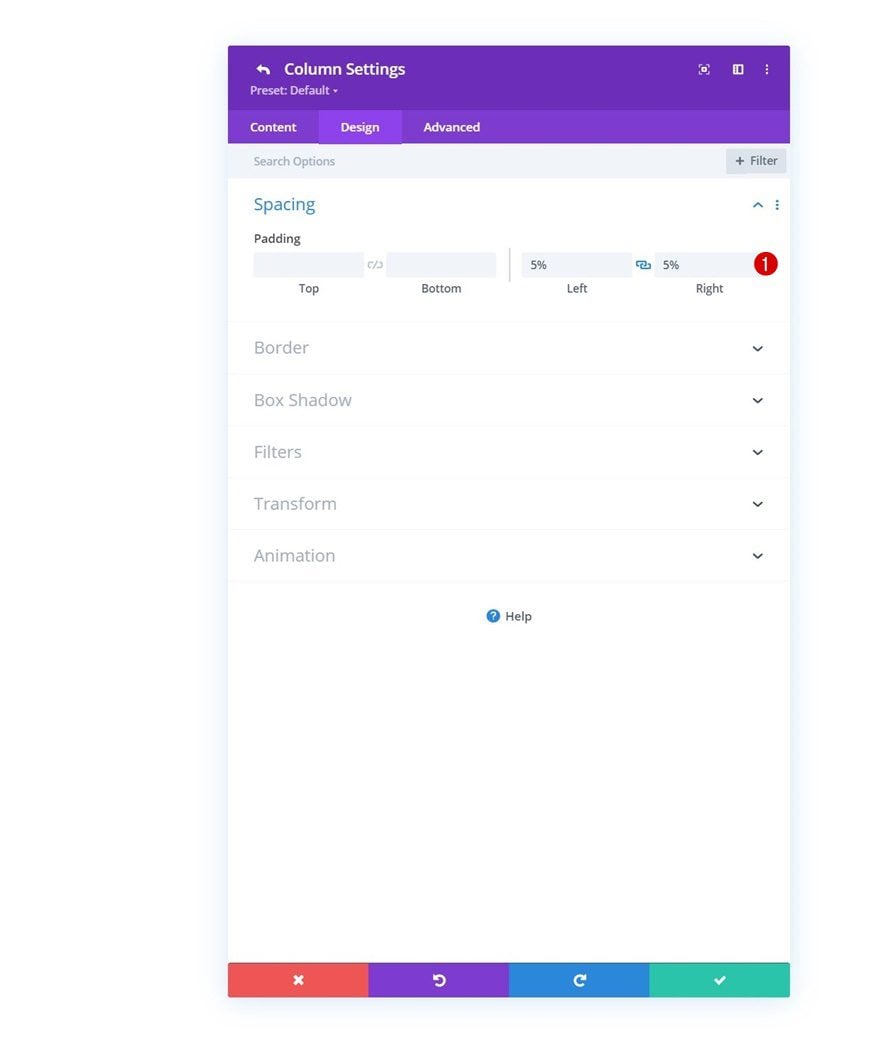Image resolution: width=880 pixels, height=1042 pixels.
Task: Discard changes with red X button
Action: click(x=298, y=980)
